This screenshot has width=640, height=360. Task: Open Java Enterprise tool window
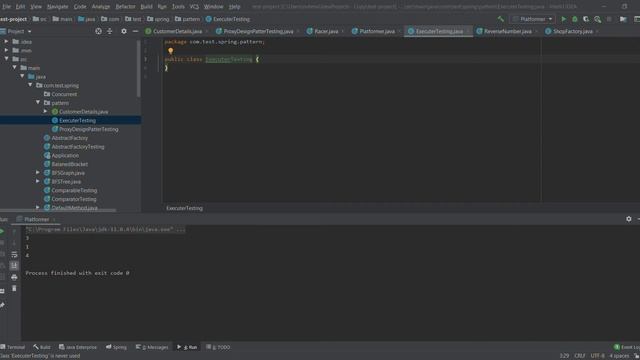coord(78,347)
